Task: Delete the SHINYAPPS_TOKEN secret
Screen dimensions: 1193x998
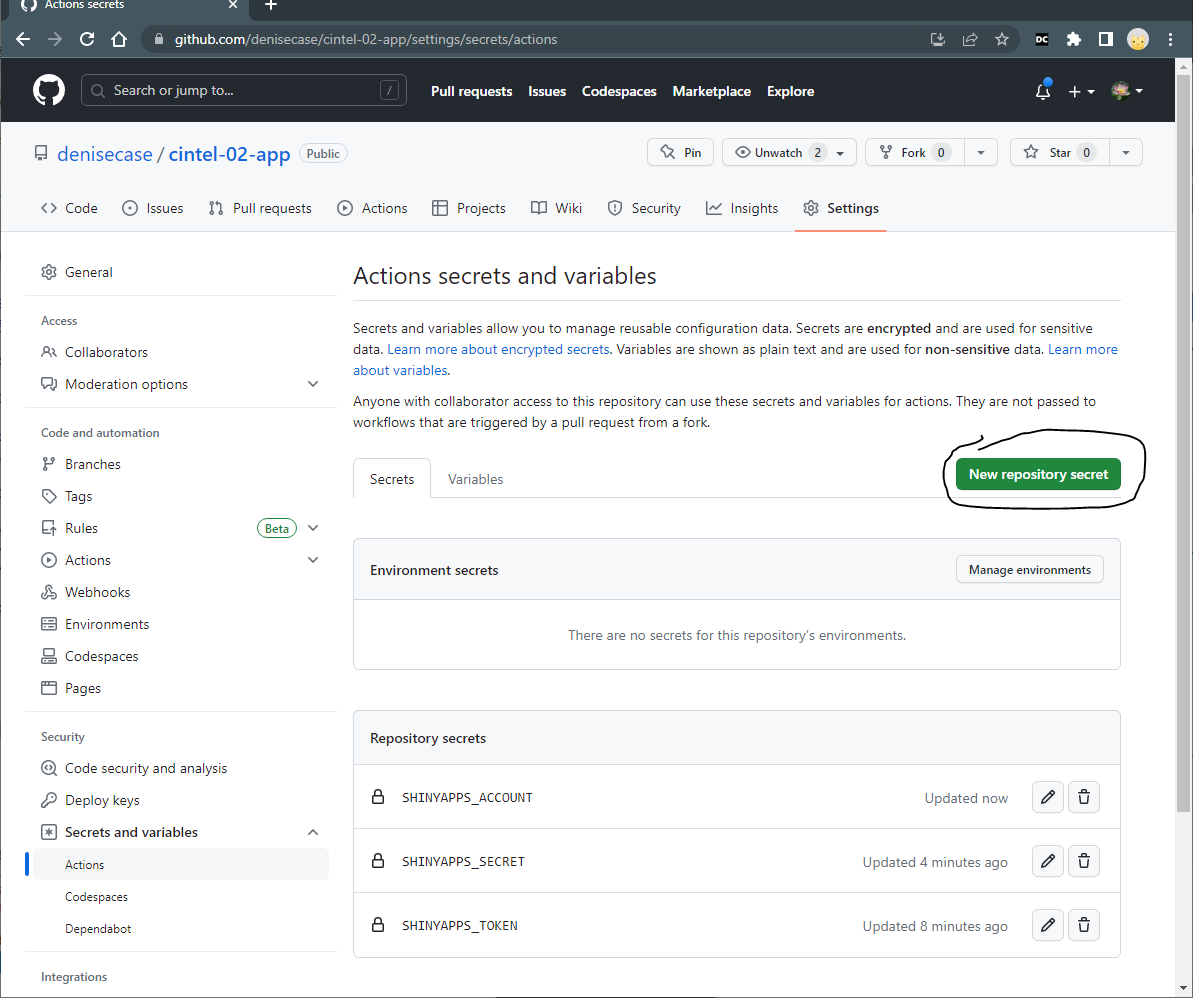Action: point(1084,925)
